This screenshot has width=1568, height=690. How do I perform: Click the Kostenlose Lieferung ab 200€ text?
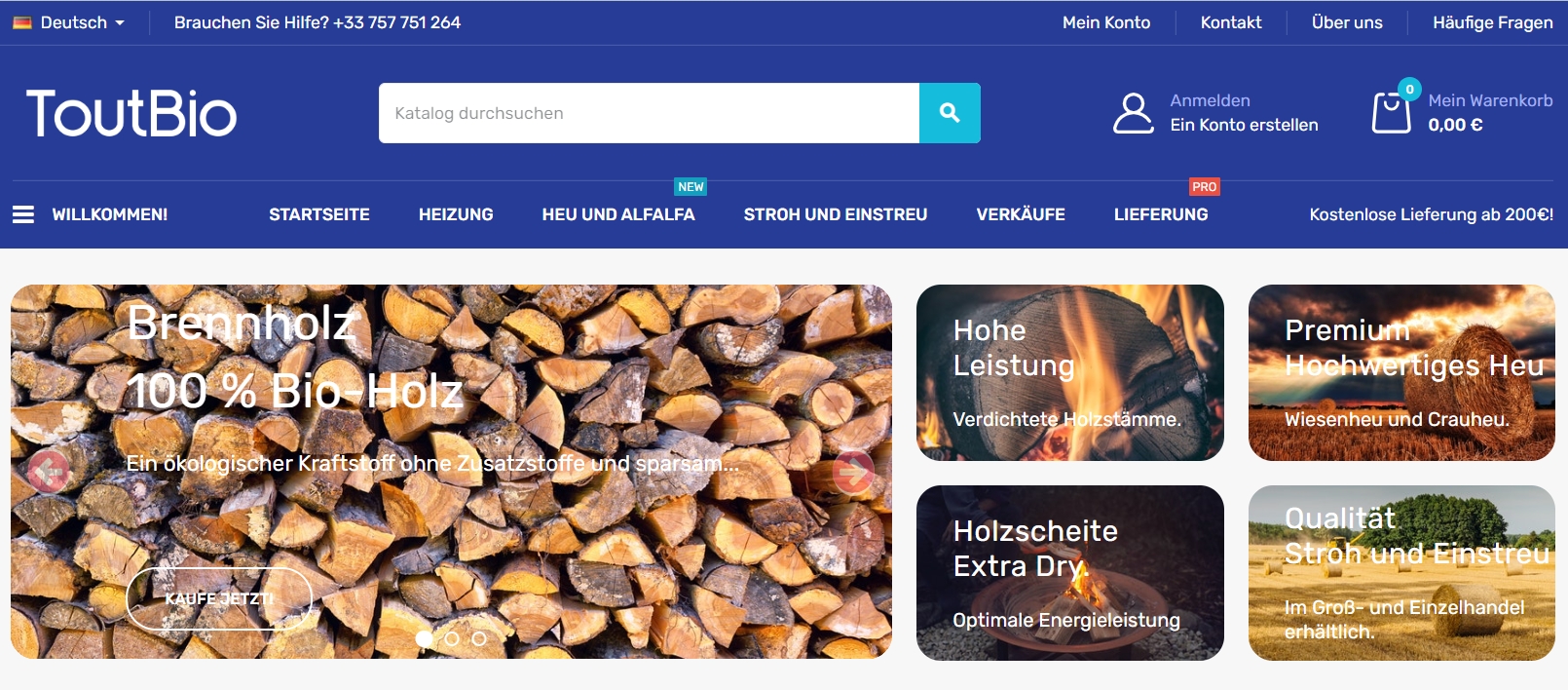click(1432, 214)
